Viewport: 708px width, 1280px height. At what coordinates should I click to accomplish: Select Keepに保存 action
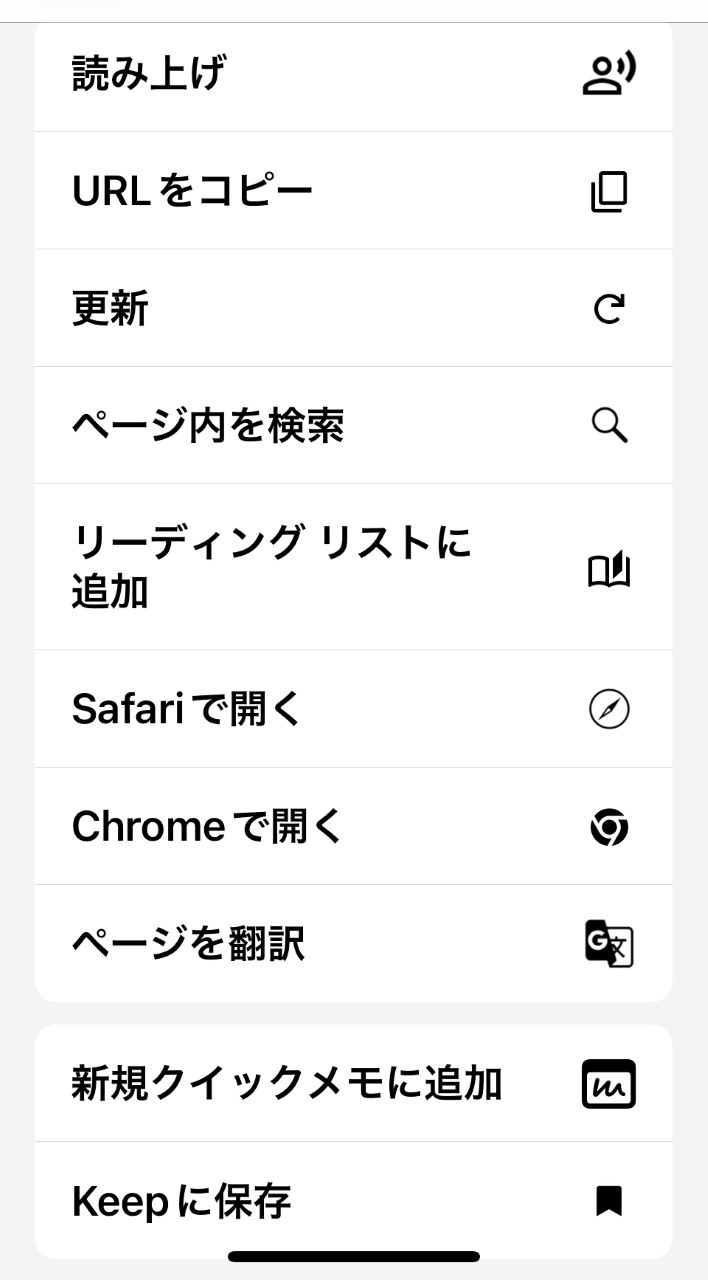[182, 1200]
